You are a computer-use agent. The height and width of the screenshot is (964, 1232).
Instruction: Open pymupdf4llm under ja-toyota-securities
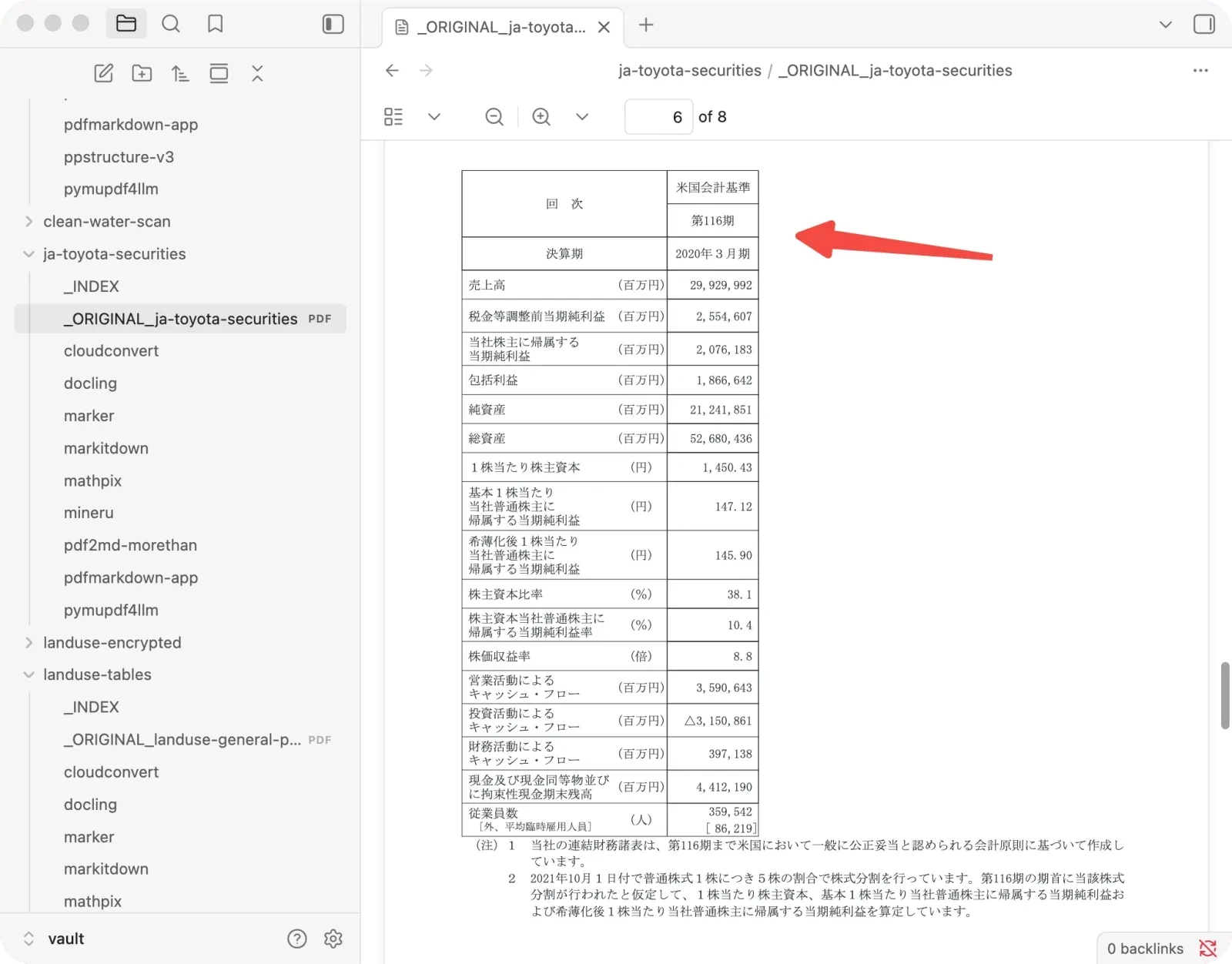pyautogui.click(x=111, y=610)
